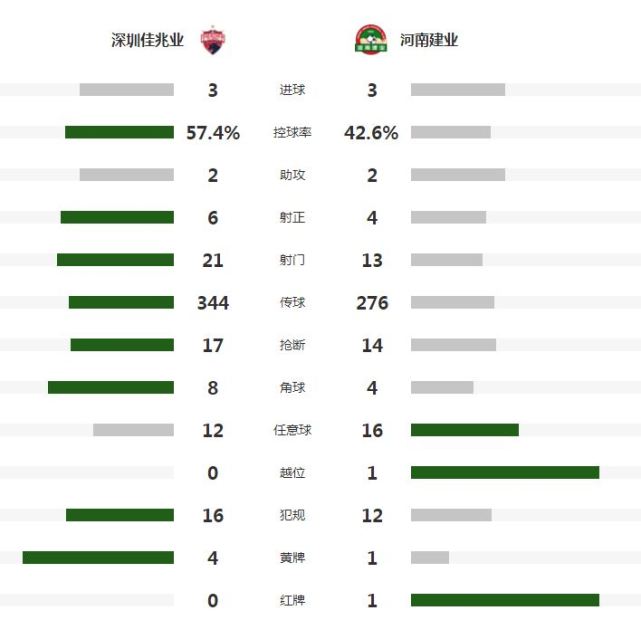This screenshot has height=620, width=641.
Task: Select the 助攻 assists label
Action: pos(292,175)
